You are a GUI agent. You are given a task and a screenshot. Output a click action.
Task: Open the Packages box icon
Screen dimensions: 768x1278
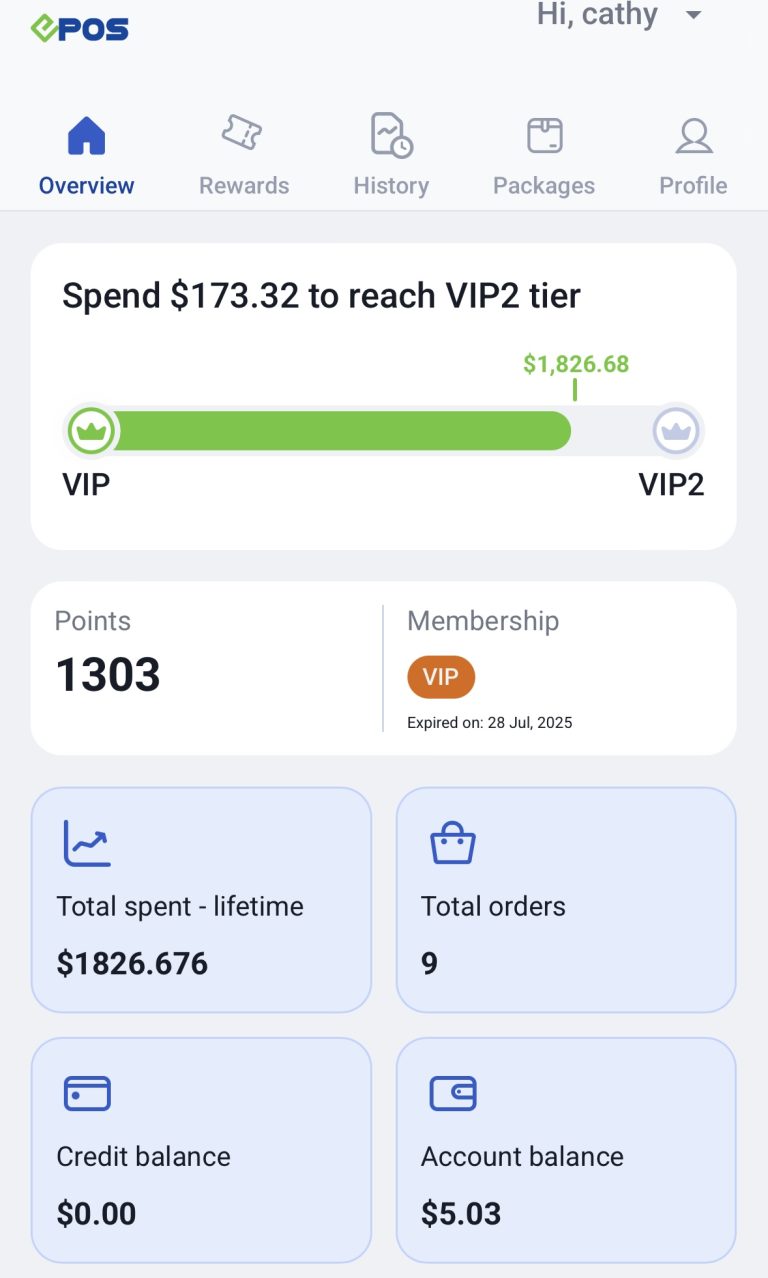544,136
